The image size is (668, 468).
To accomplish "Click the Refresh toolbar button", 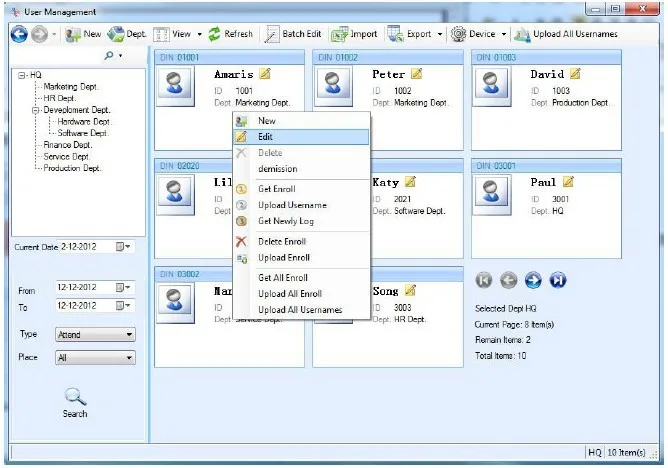I will pos(230,34).
